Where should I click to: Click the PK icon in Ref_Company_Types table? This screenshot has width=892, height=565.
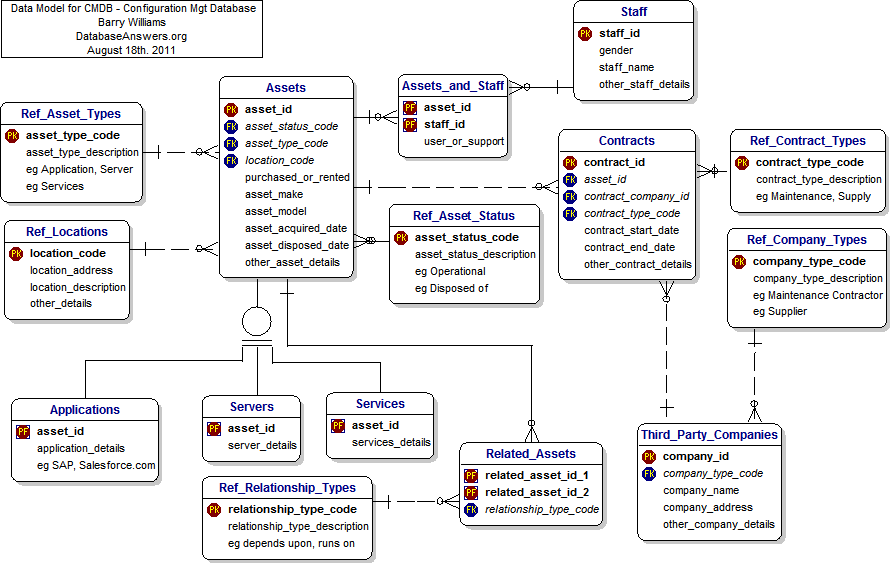738,262
